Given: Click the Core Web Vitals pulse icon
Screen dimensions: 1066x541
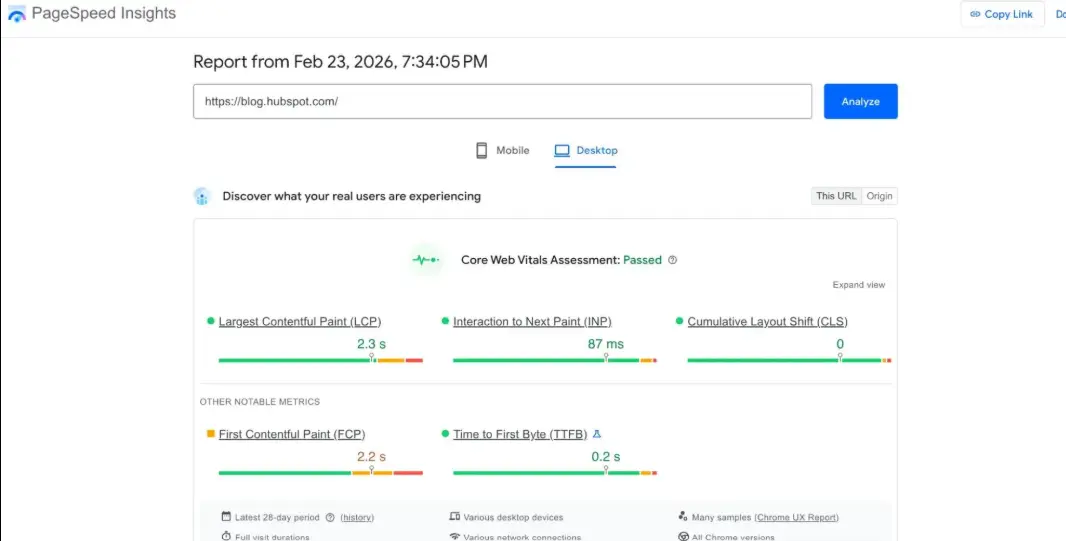Looking at the screenshot, I should coord(426,260).
